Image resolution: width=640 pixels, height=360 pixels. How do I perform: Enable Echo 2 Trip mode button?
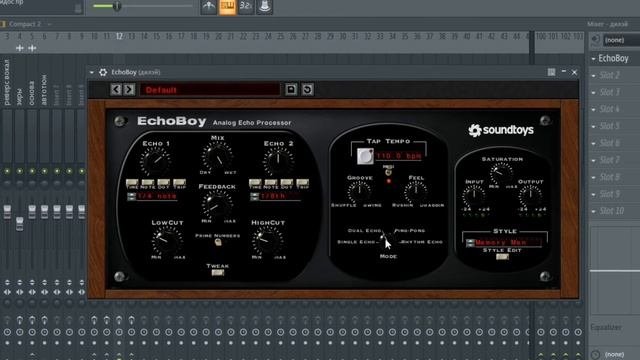pyautogui.click(x=302, y=182)
